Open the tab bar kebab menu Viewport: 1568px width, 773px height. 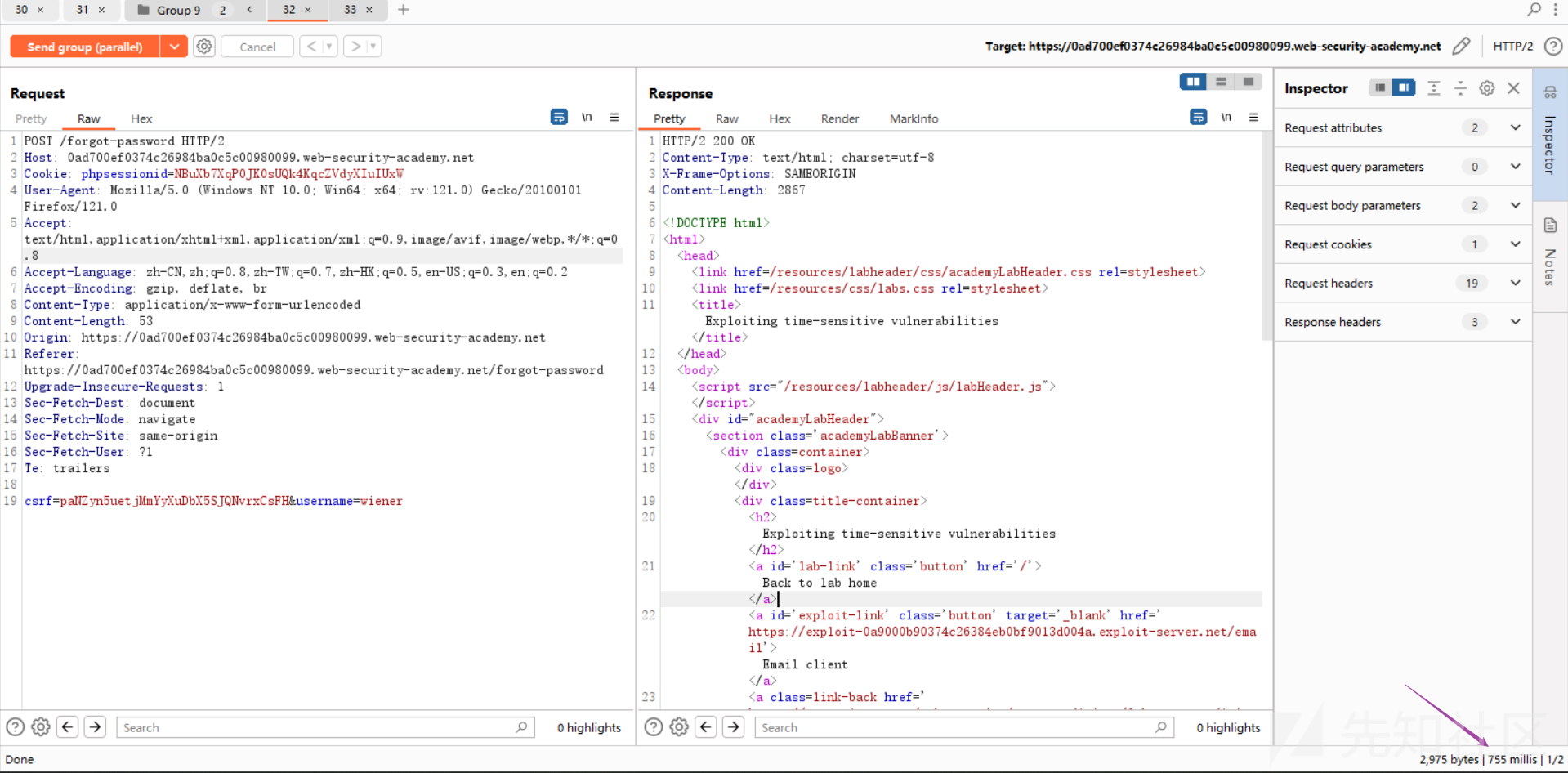pyautogui.click(x=1556, y=9)
